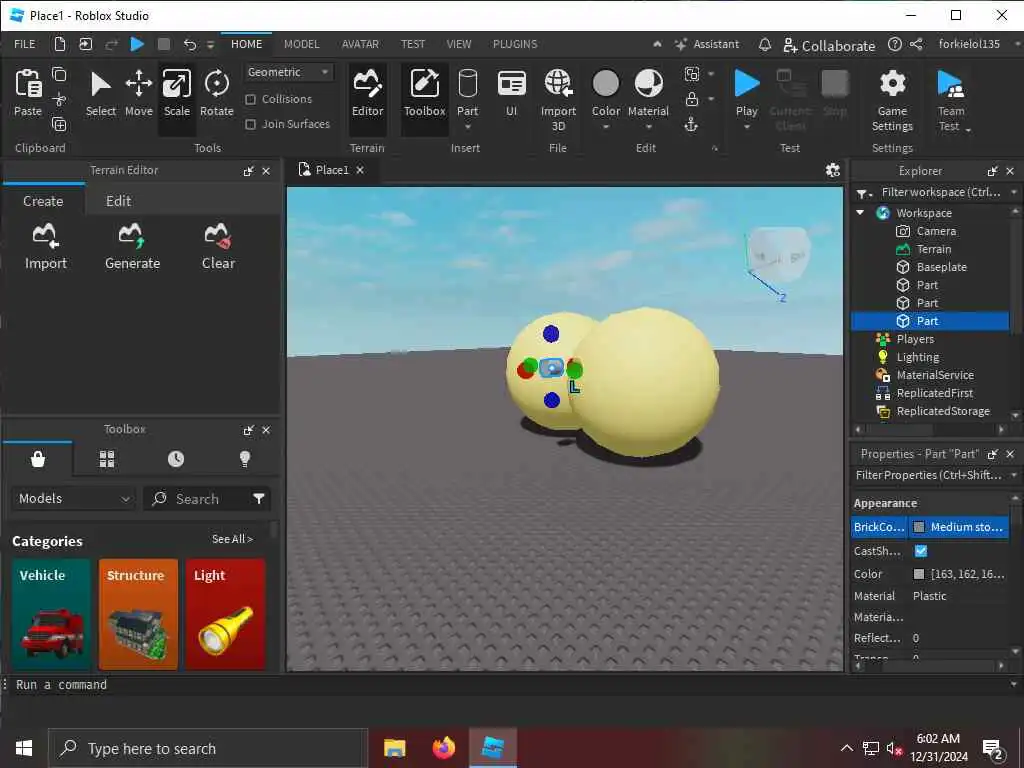Open Toolbox Marketplace bag tab

click(38, 459)
